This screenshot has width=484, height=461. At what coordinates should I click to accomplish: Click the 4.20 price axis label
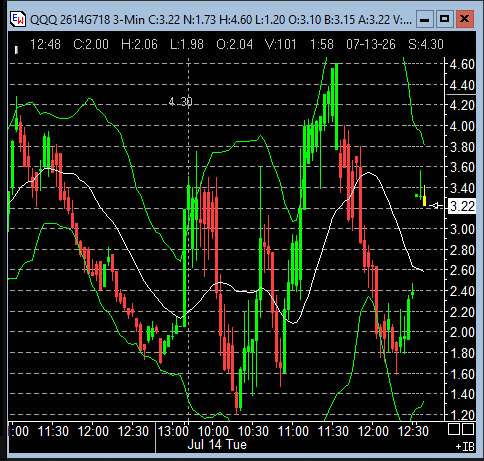click(462, 105)
